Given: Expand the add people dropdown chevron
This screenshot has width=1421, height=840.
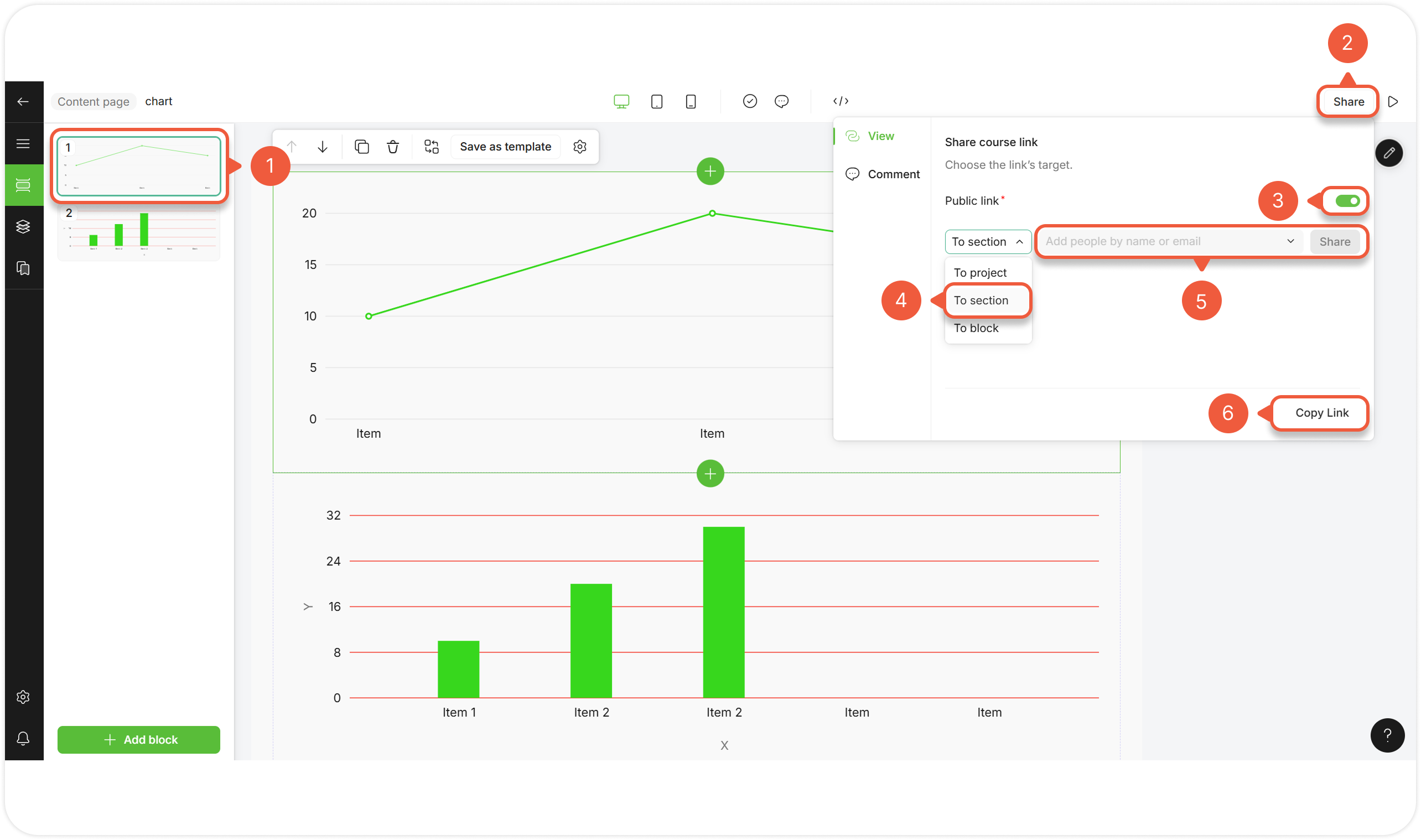Looking at the screenshot, I should click(1290, 241).
